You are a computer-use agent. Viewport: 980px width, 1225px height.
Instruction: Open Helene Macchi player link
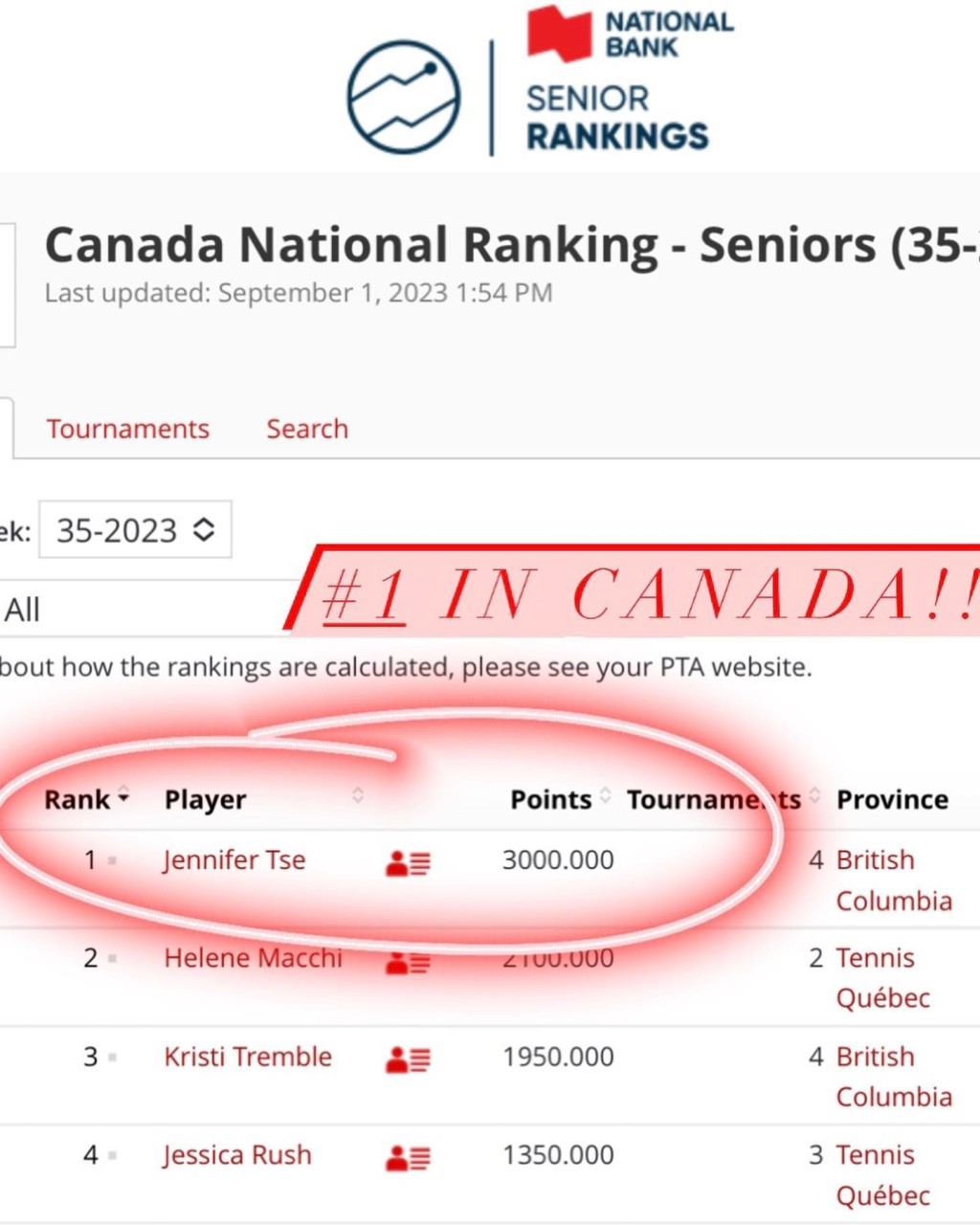click(253, 958)
